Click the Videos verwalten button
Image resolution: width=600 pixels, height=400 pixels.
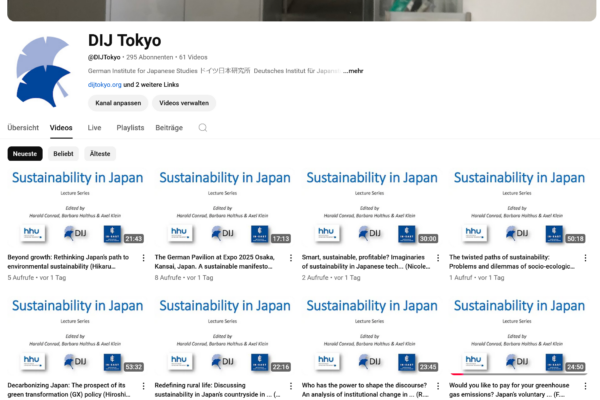(x=184, y=103)
